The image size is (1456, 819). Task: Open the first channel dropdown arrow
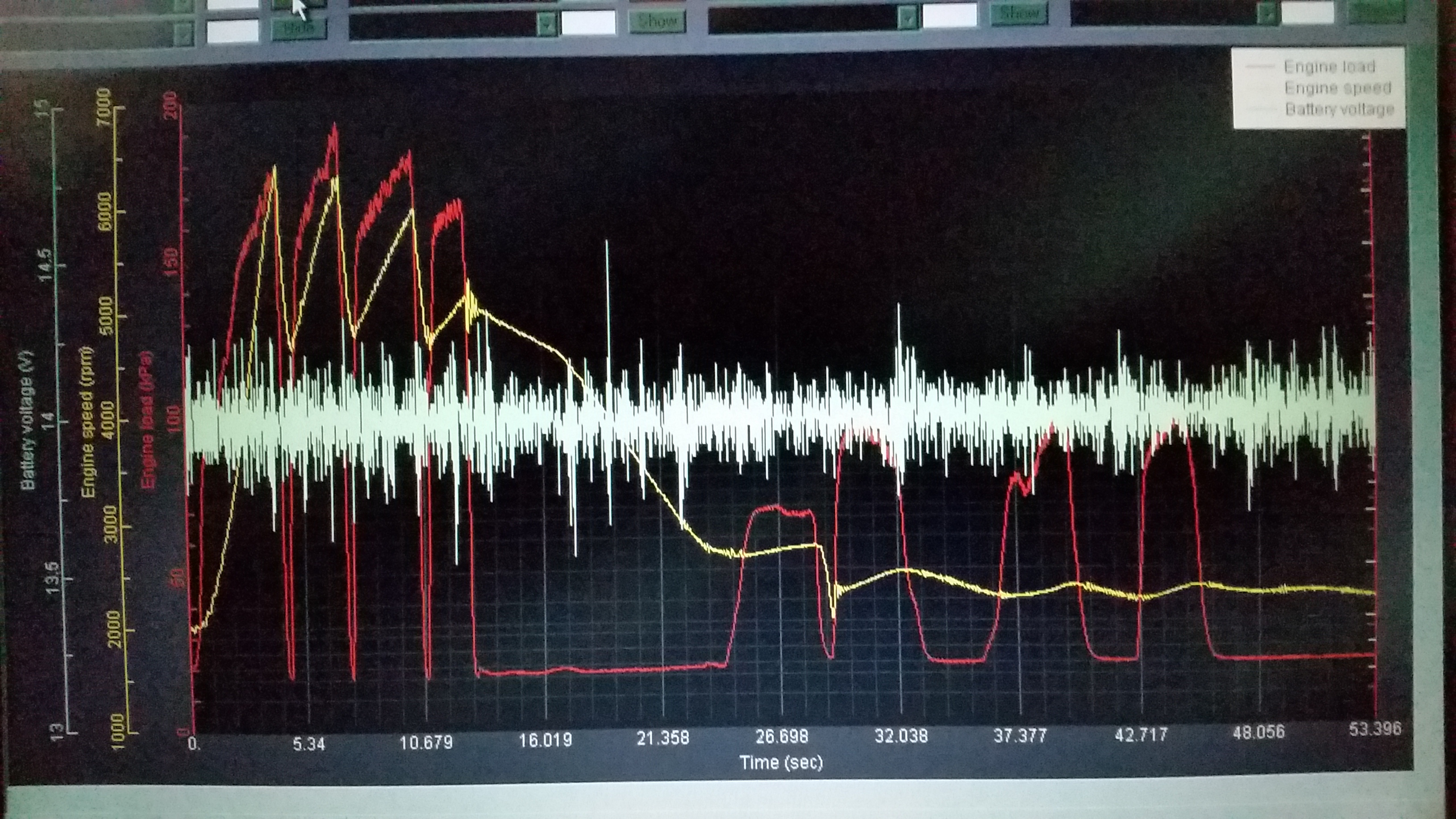(183, 34)
